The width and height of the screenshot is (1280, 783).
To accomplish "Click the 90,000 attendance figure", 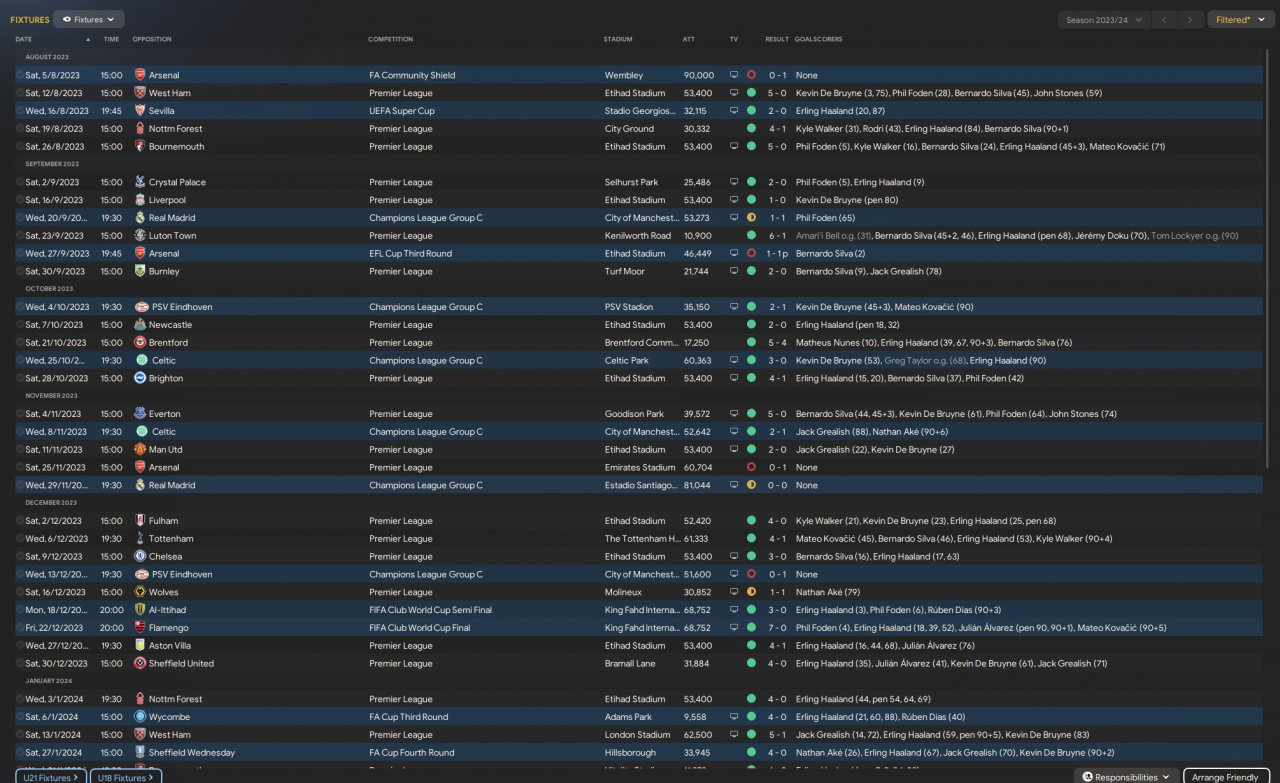I will click(699, 75).
